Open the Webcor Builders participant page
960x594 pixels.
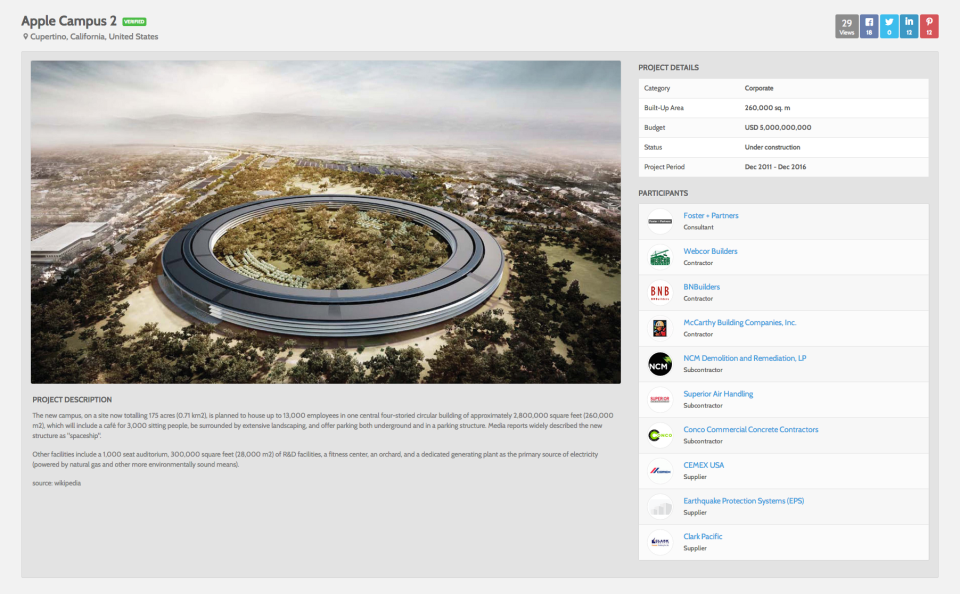click(711, 251)
